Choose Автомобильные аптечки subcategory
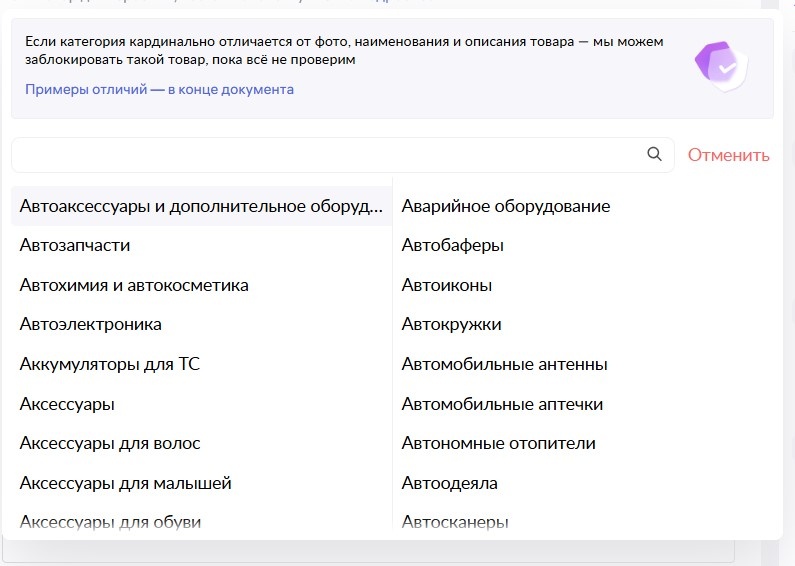 pyautogui.click(x=502, y=404)
